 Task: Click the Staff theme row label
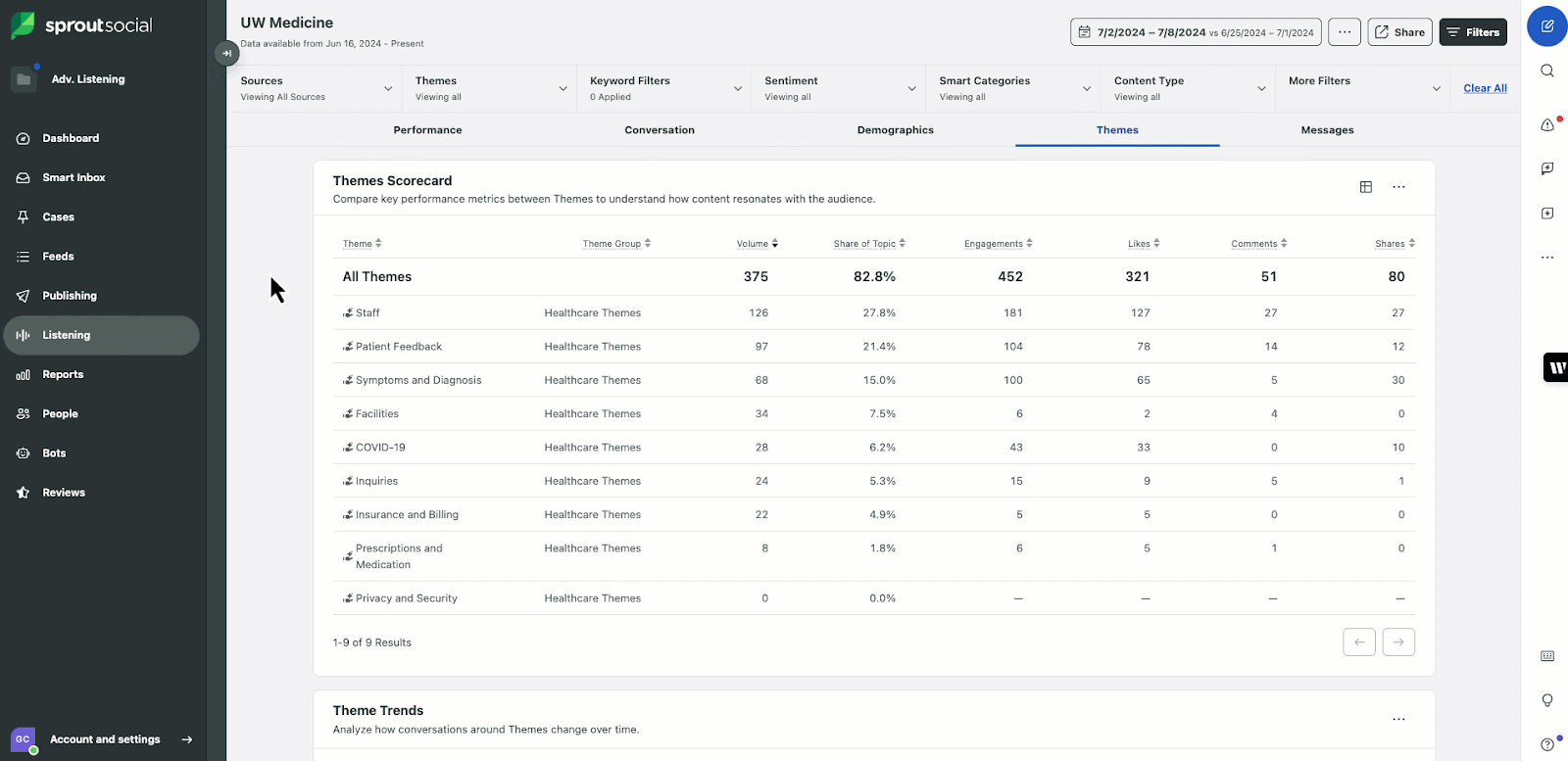tap(367, 312)
